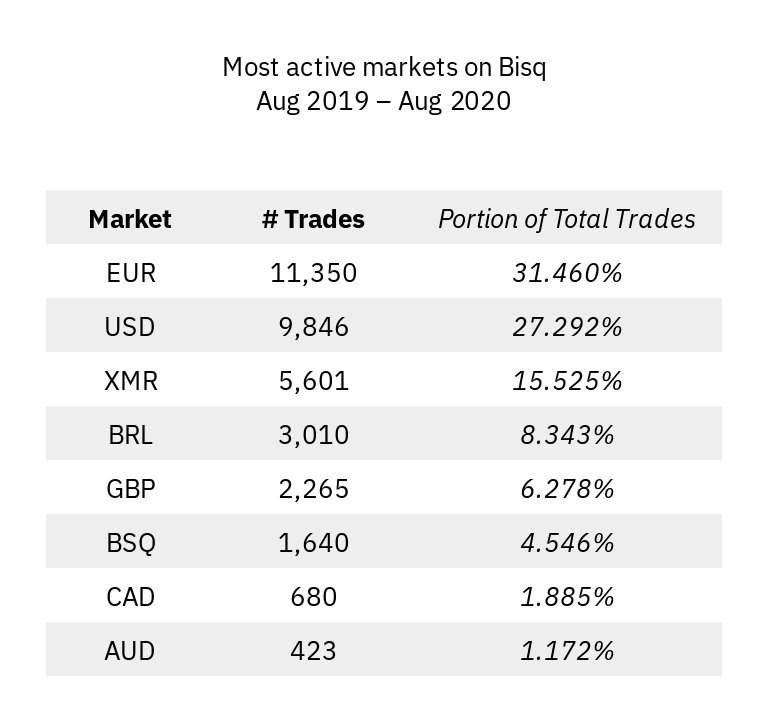Click the "Aug 2019 – Aug 2020" subtitle

click(384, 102)
